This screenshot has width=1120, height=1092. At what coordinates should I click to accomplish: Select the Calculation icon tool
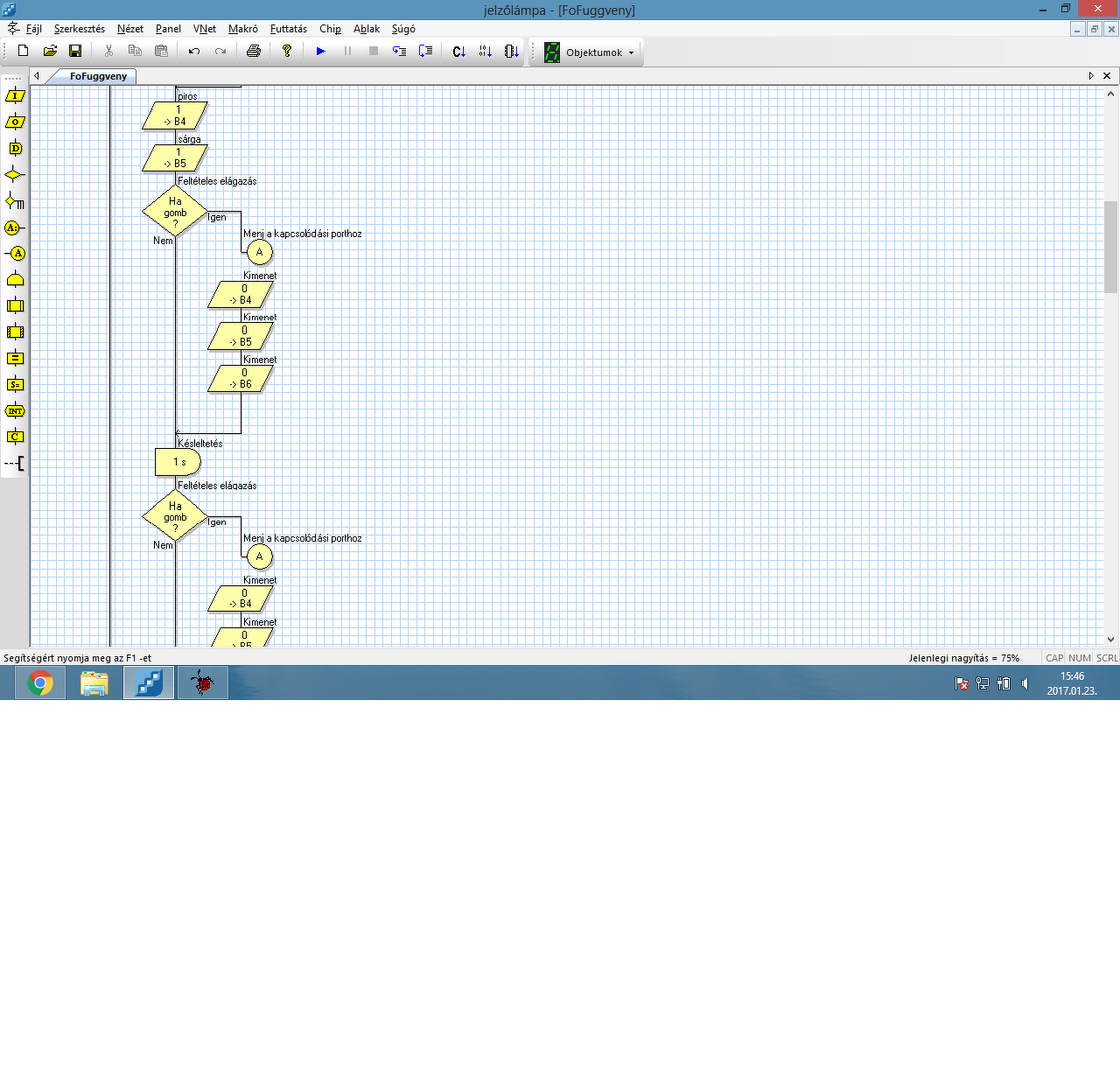[15, 359]
